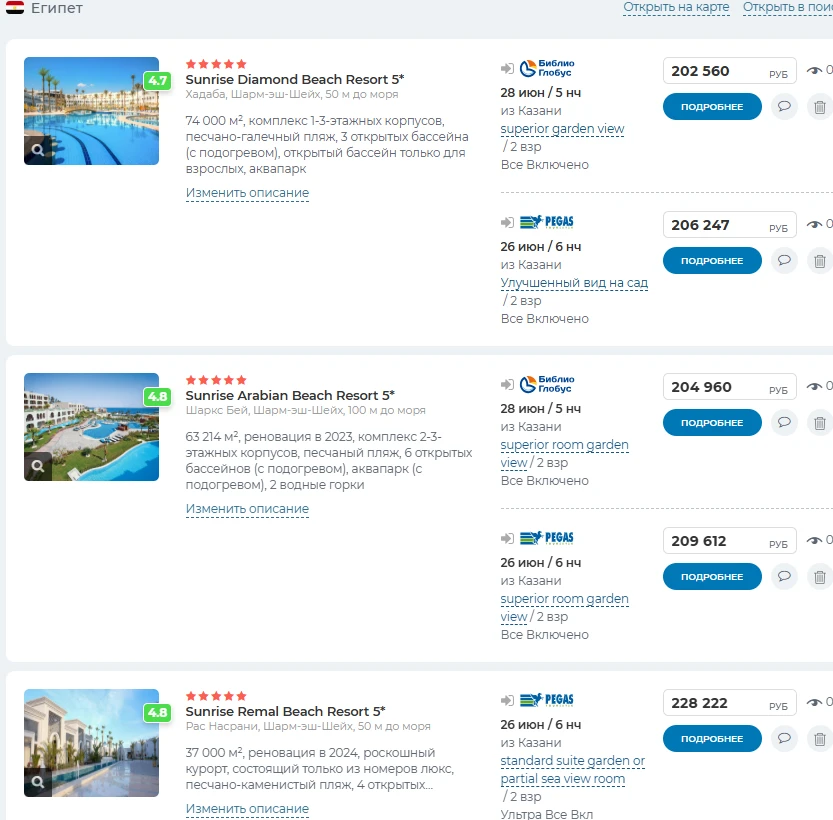Click arrow icon beside Pegas 228 222 offer
The height and width of the screenshot is (820, 833).
tap(507, 701)
